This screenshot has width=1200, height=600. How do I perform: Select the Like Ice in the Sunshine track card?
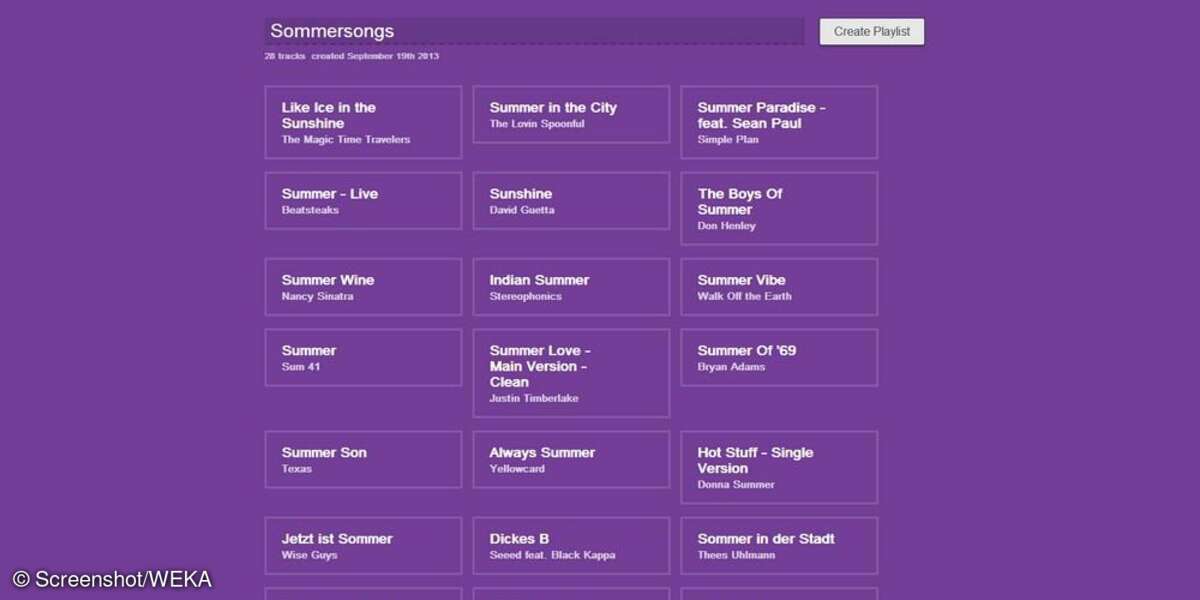point(363,122)
